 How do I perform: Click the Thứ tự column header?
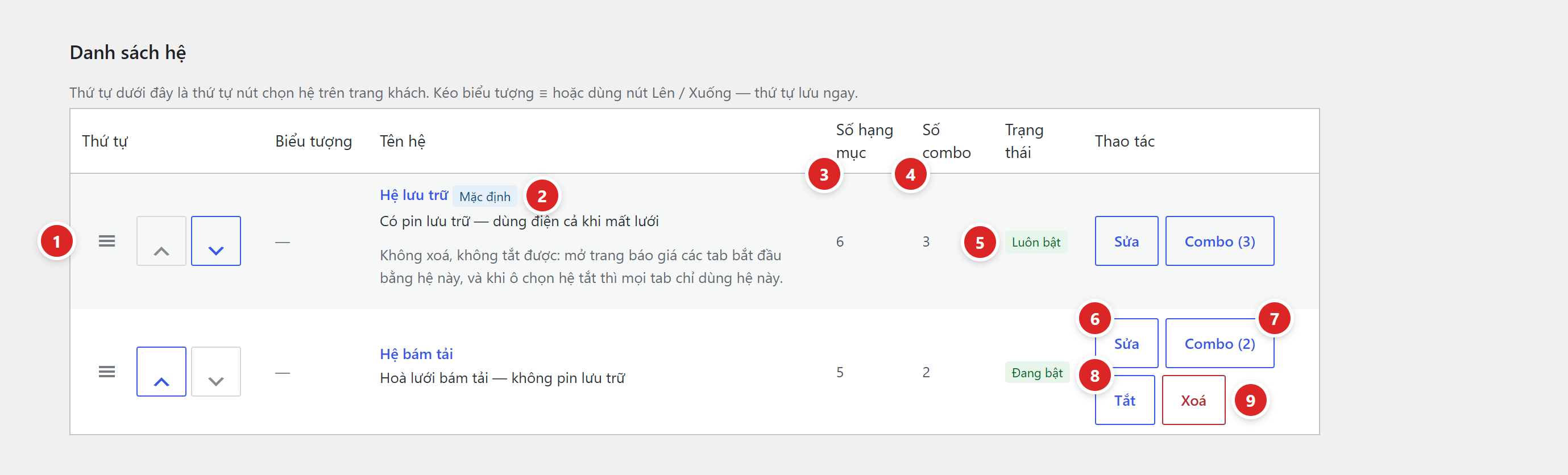pos(105,141)
